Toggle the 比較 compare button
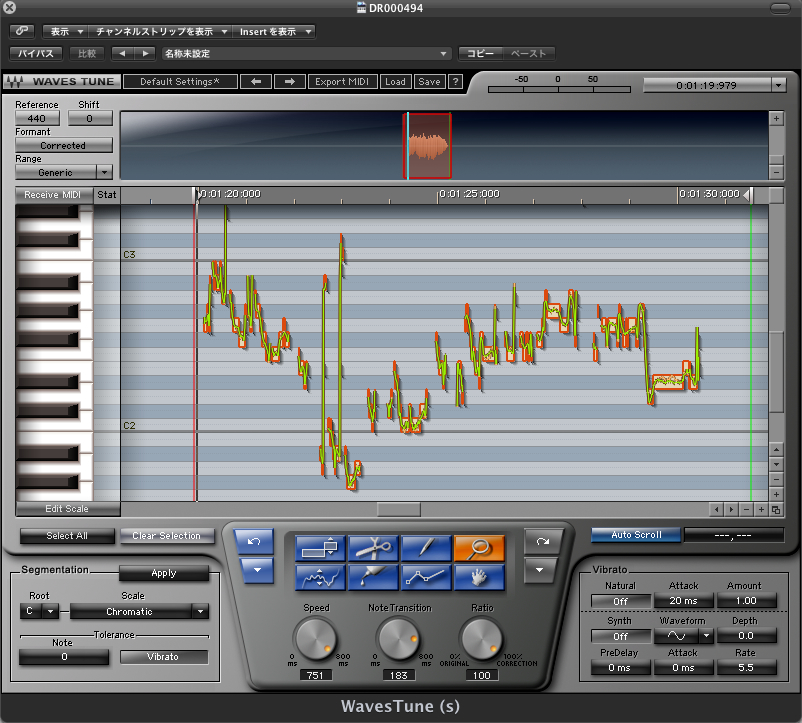802x723 pixels. click(86, 53)
